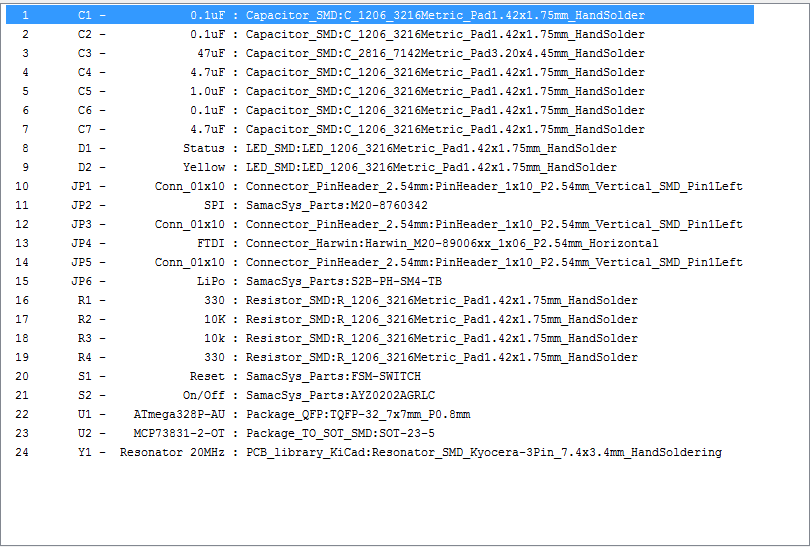Click the SamacSys_Parts:M20-8760342 footprint
Image resolution: width=810 pixels, height=547 pixels.
[x=337, y=206]
